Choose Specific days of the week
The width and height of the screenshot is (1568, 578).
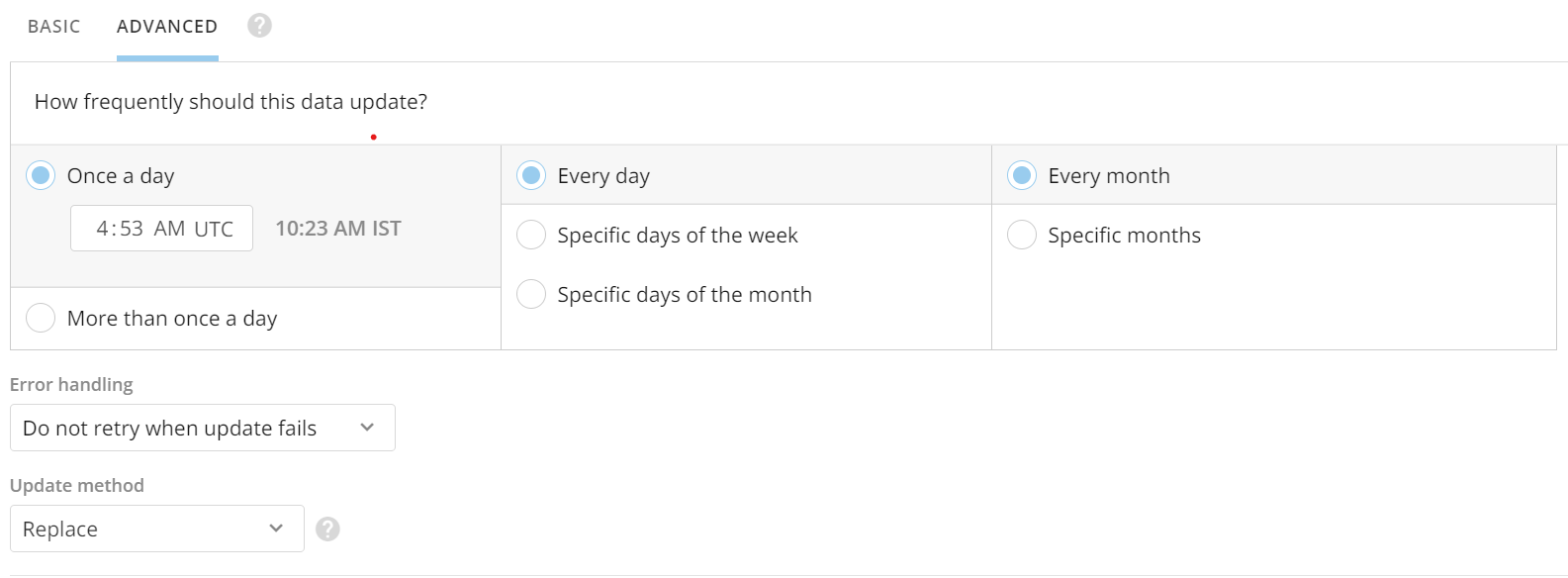[531, 236]
